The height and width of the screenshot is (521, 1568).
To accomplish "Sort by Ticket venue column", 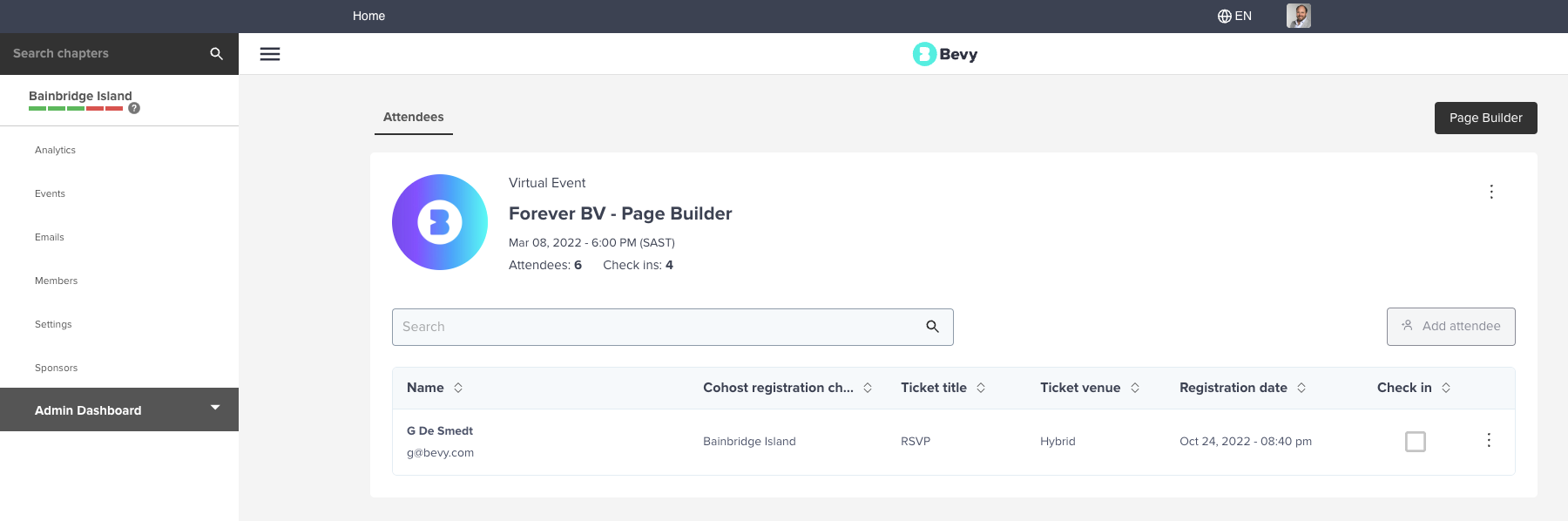I will pyautogui.click(x=1135, y=388).
